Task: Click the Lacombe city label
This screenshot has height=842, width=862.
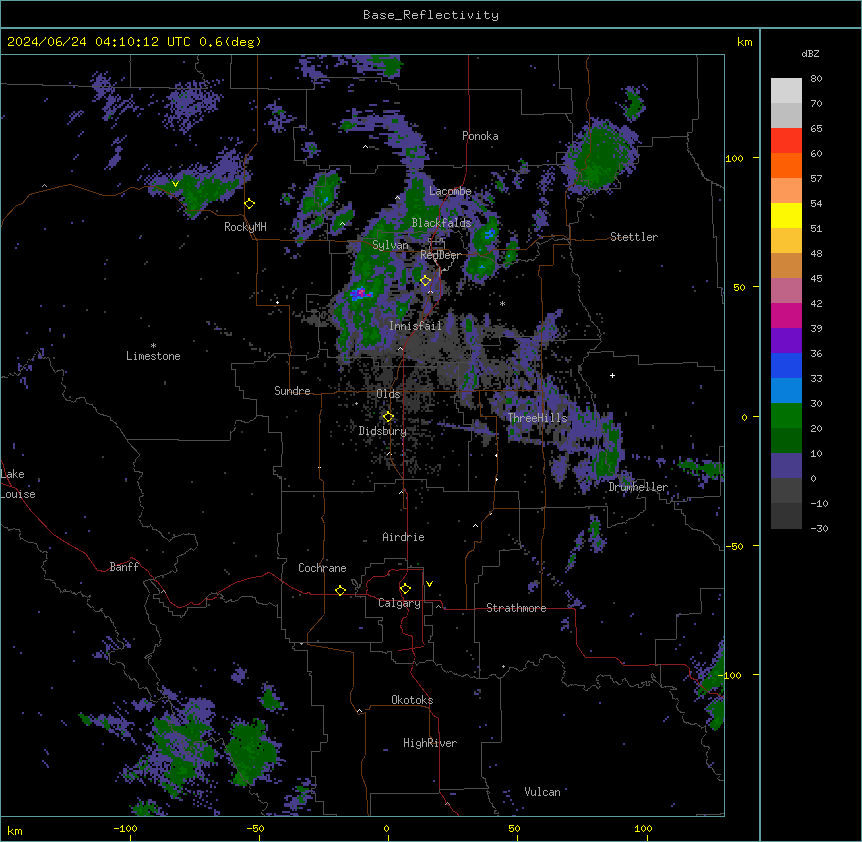Action: coord(450,191)
